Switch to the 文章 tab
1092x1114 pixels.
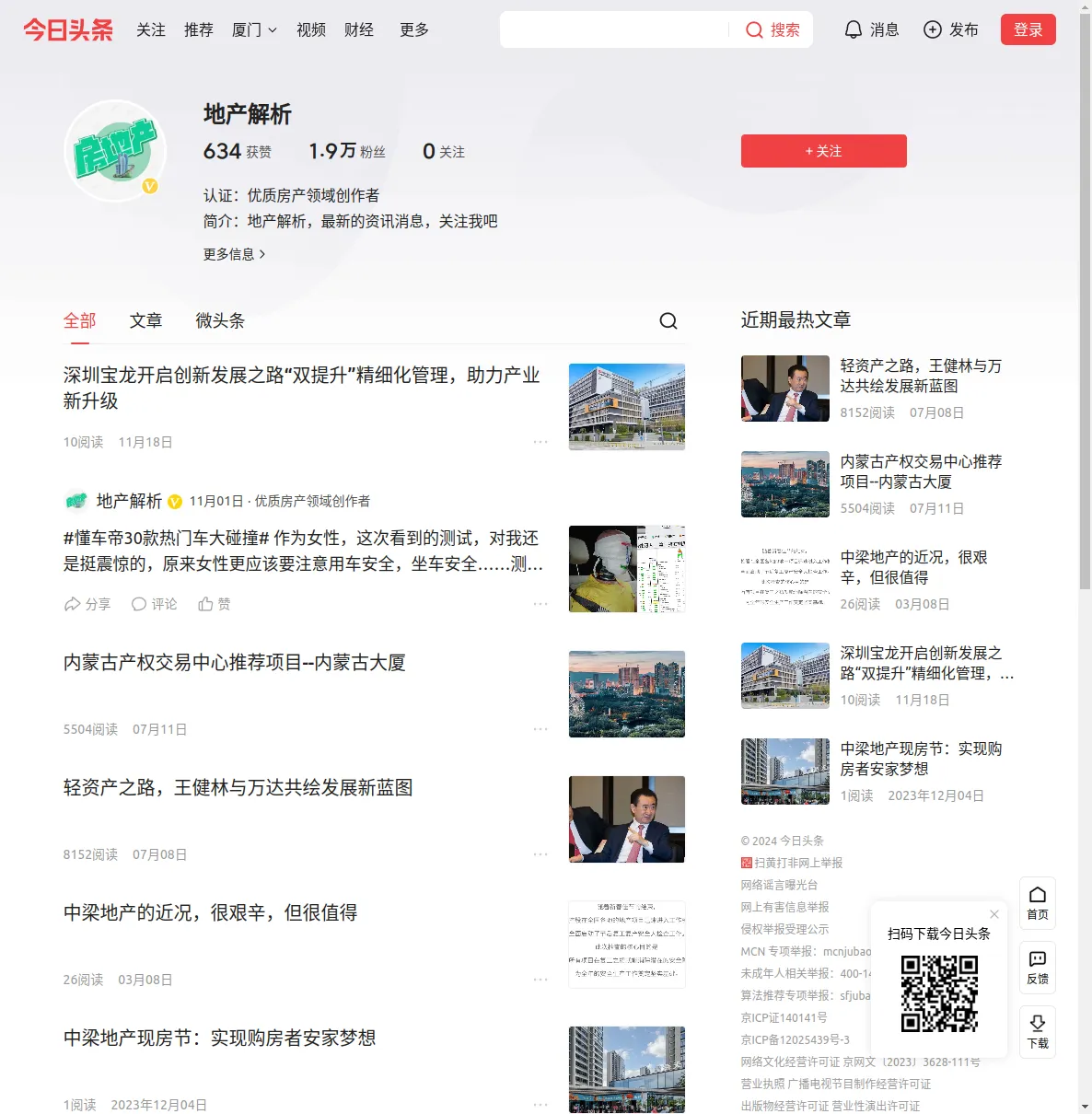[x=146, y=320]
